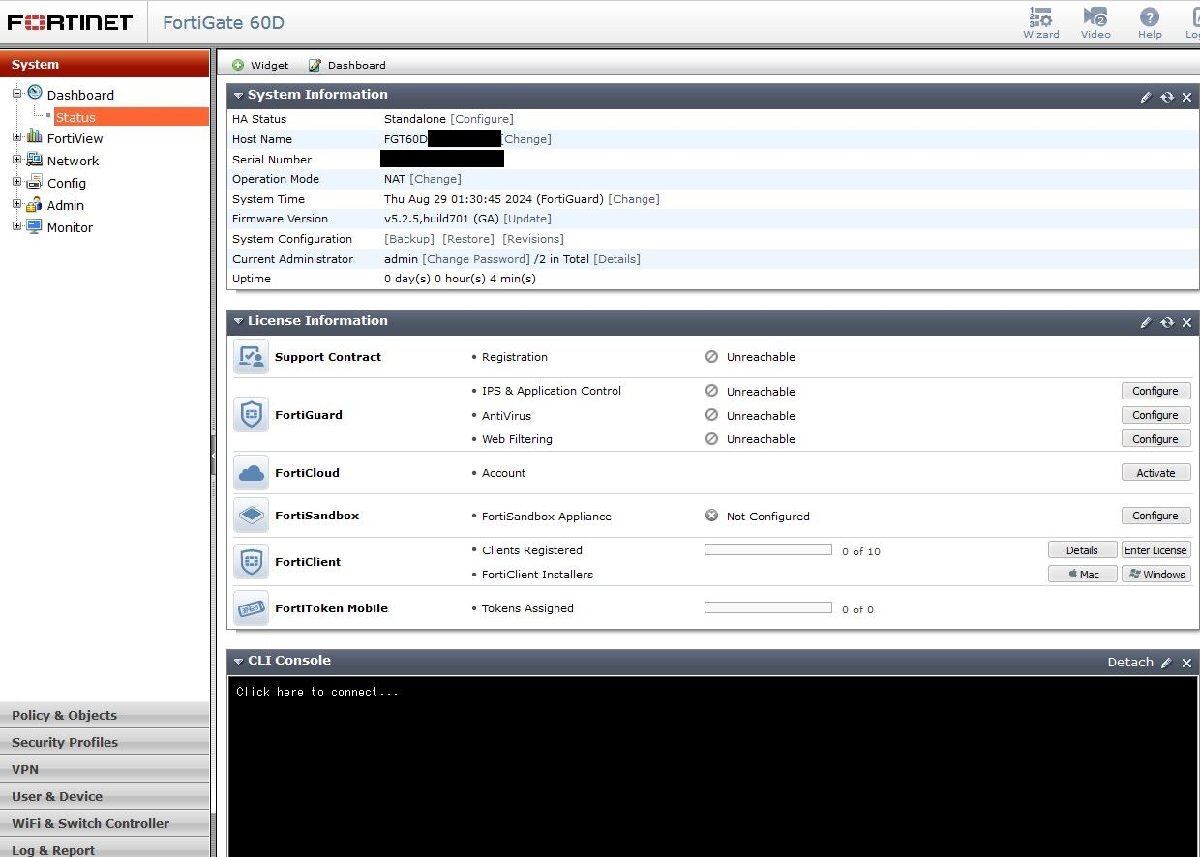Click Change Password link for admin
Image resolution: width=1200 pixels, height=857 pixels.
click(476, 259)
